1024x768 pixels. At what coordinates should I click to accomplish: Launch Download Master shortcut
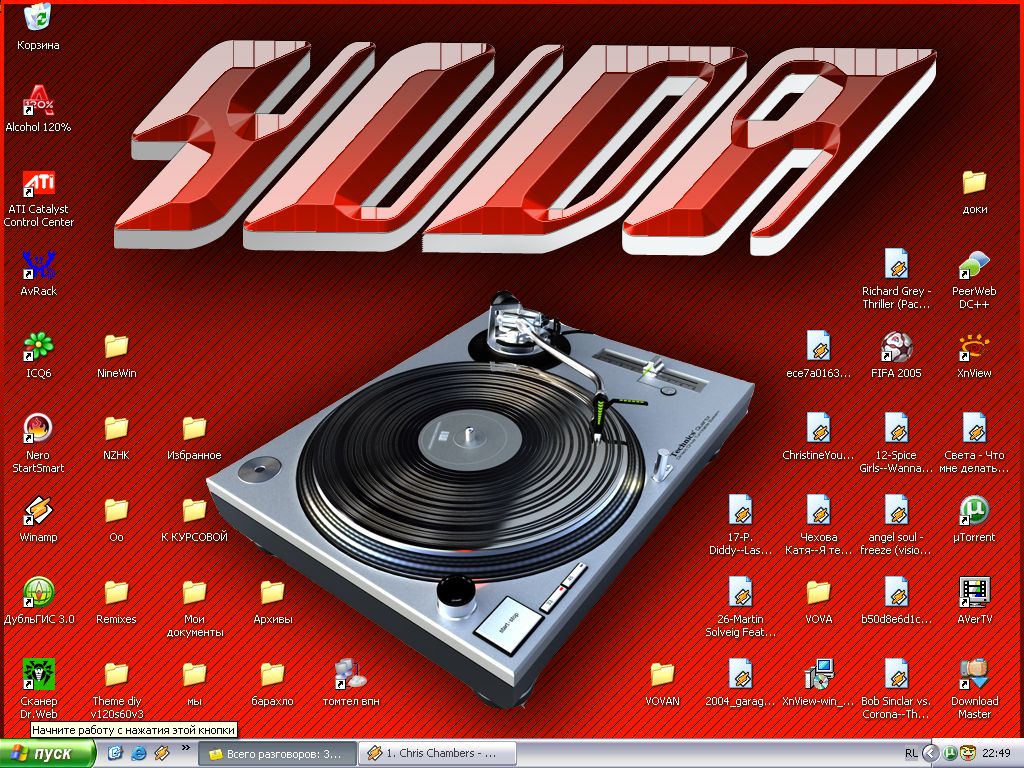coord(974,689)
